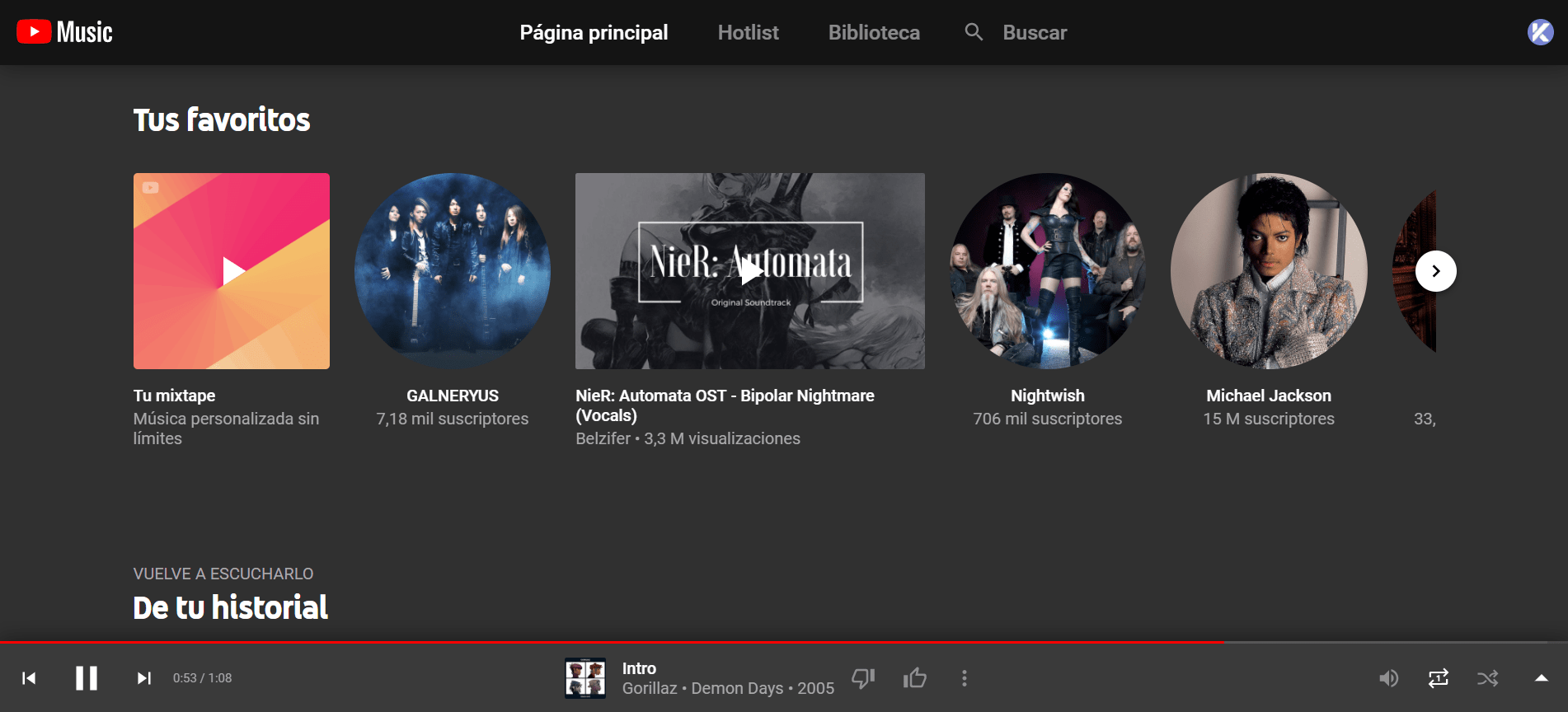Viewport: 1568px width, 712px height.
Task: Open the Página principal tab
Action: click(x=594, y=32)
